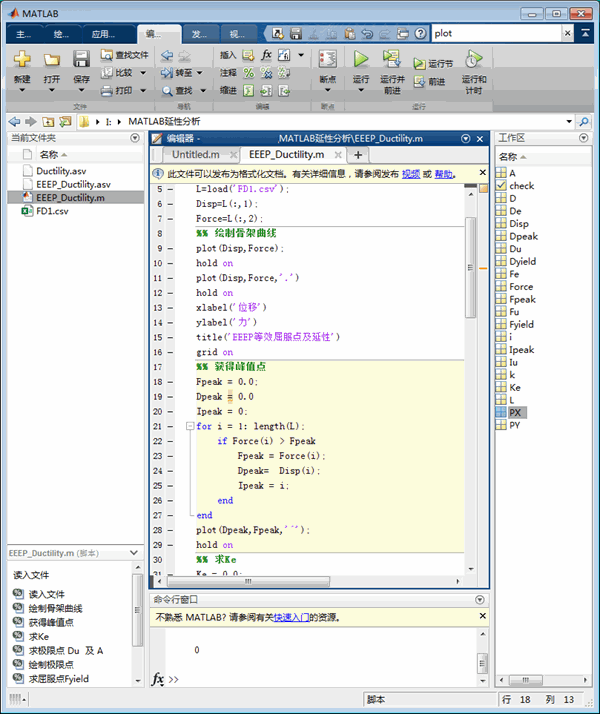
Task: Click Advance (前进) in the run group
Action: tap(429, 82)
